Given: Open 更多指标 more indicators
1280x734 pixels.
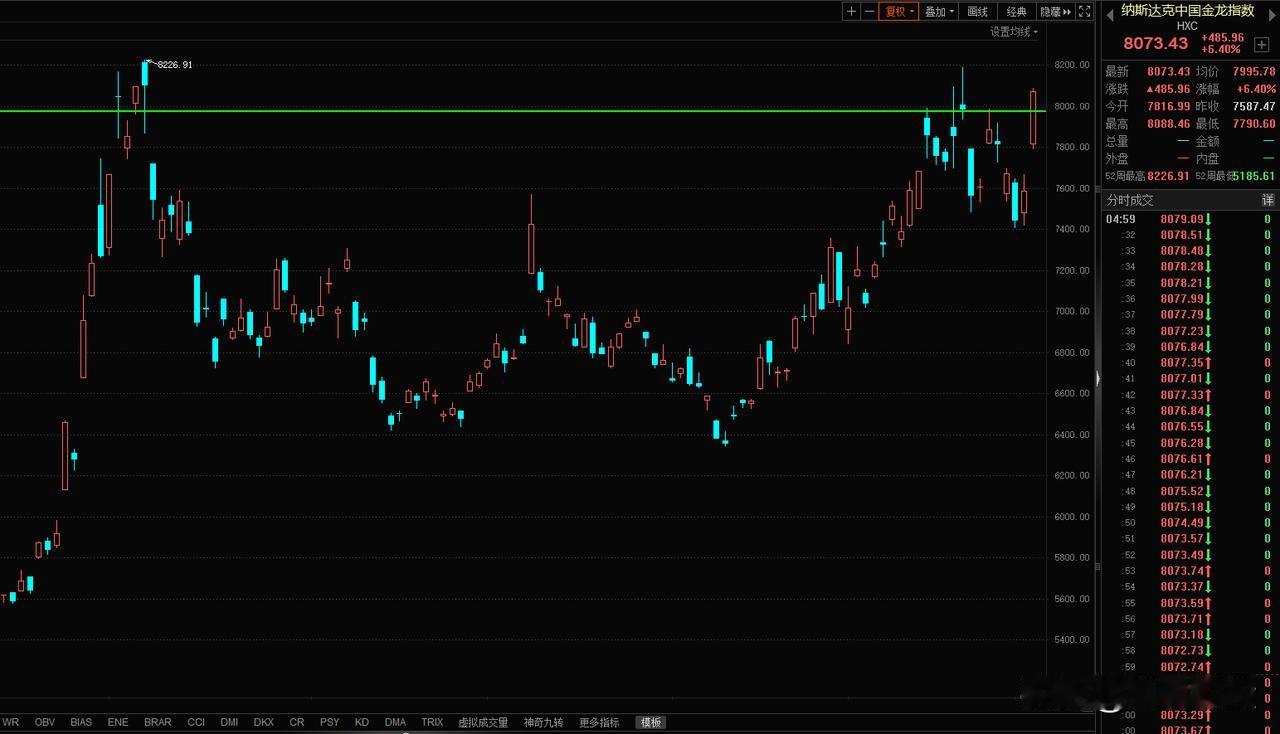Looking at the screenshot, I should point(599,722).
